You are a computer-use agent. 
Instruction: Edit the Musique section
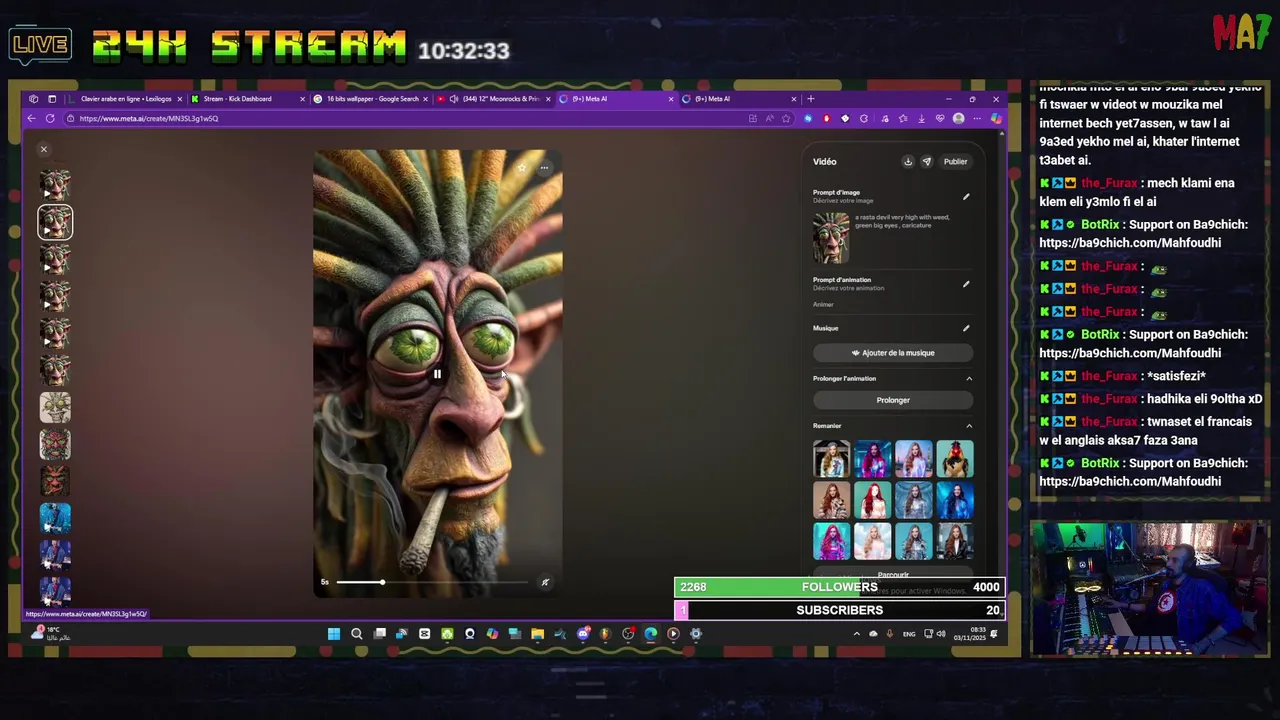click(966, 328)
